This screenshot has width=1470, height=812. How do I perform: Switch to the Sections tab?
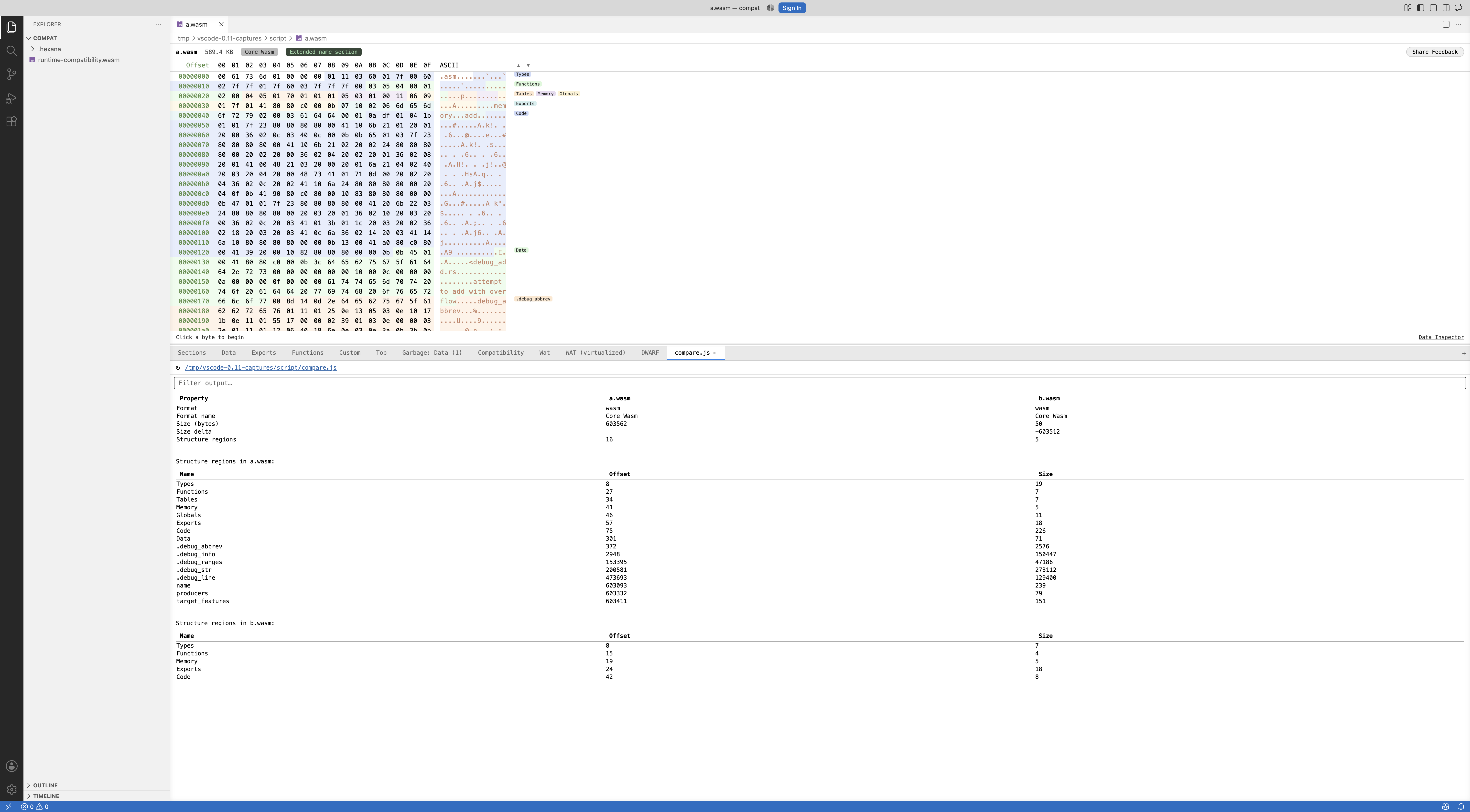click(x=192, y=353)
